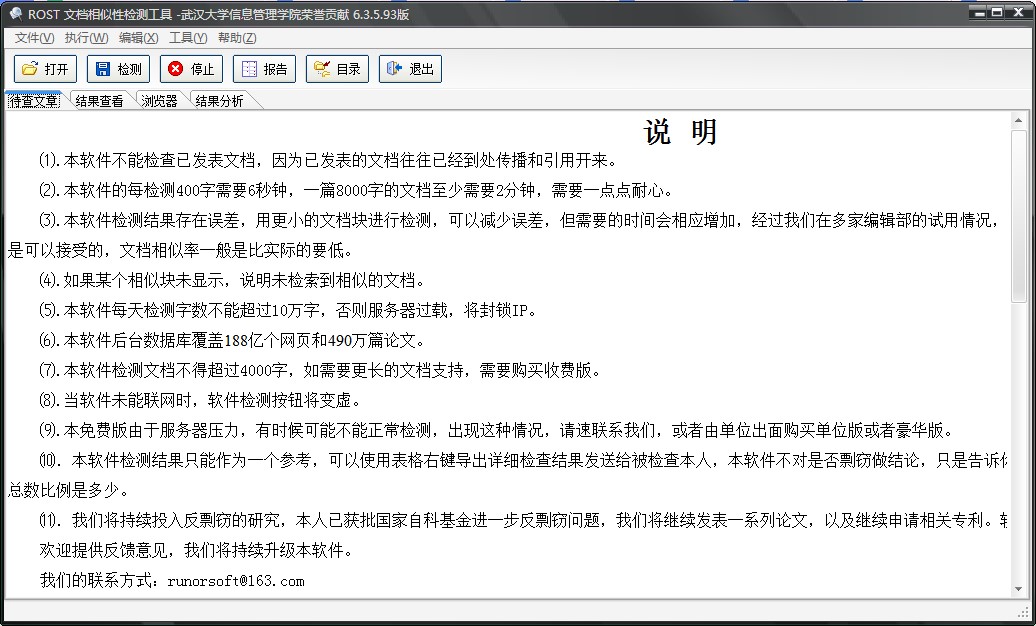1036x626 pixels.
Task: Minimize the ROST window
Action: point(980,12)
